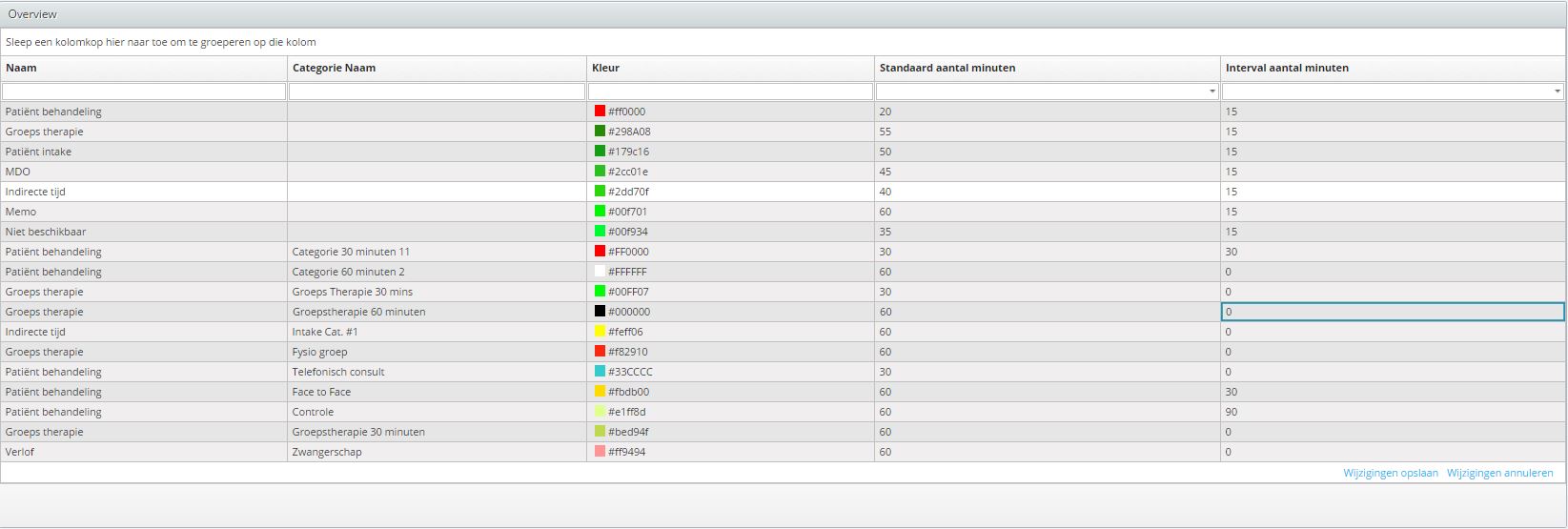Click the cyan swatch beside #33CCCC
Screen dimensions: 1568x529
tap(600, 372)
